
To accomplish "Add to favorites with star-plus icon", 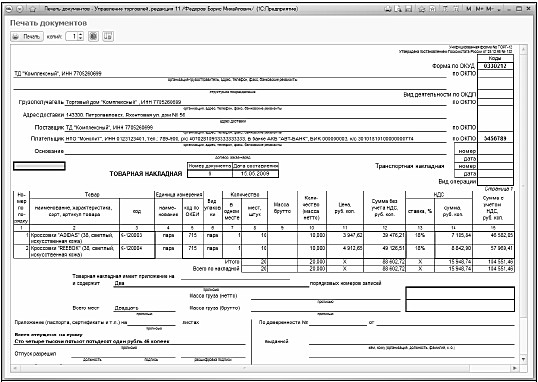I will (422, 9).
